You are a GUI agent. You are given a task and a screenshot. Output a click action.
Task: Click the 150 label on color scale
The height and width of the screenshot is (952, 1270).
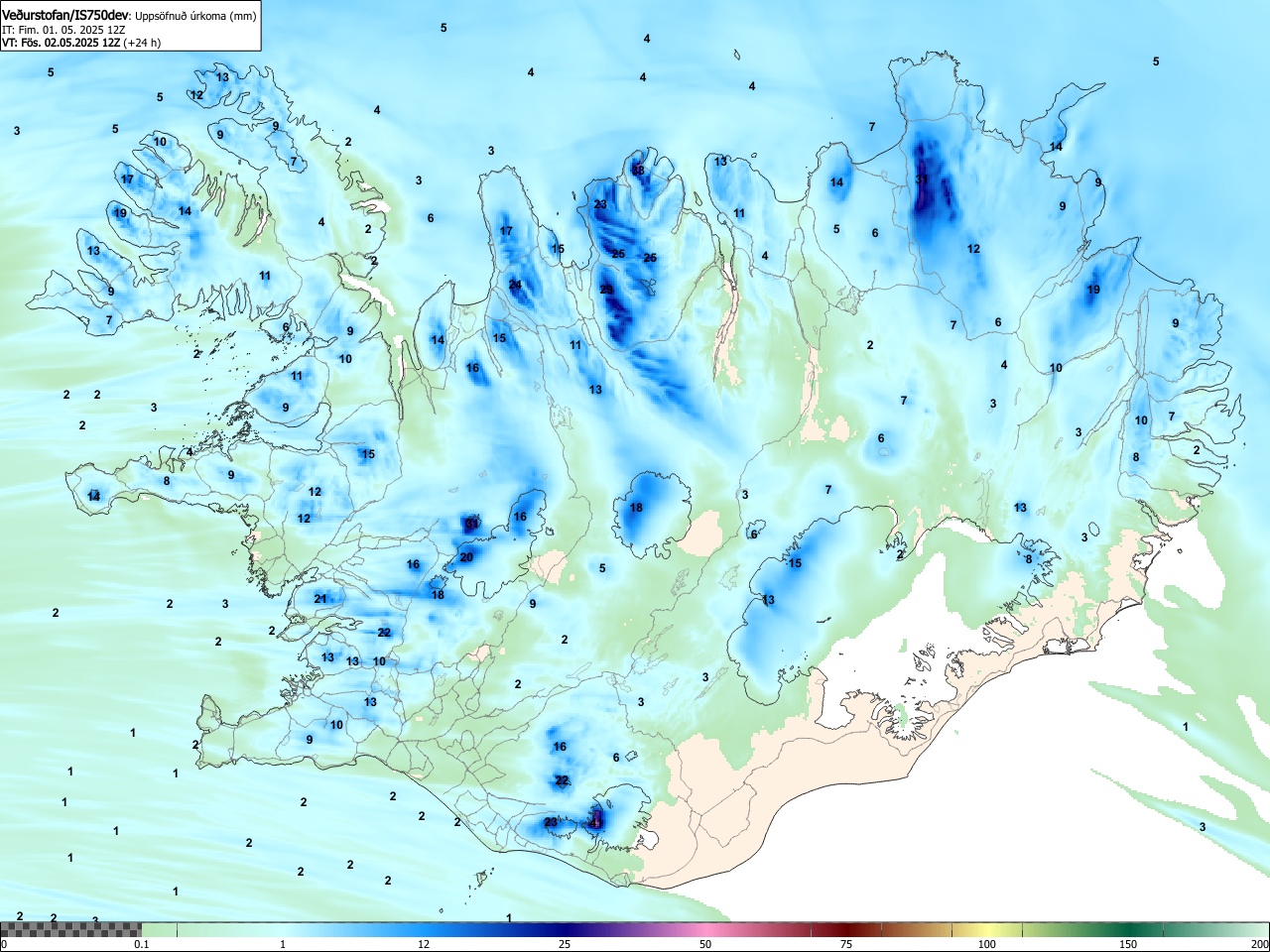pyautogui.click(x=1128, y=944)
